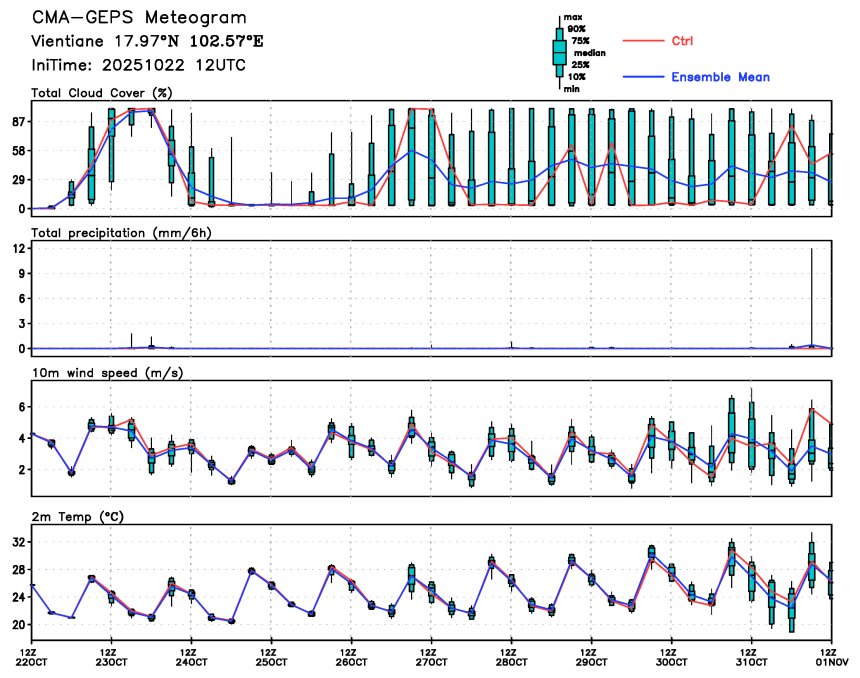860x678 pixels.
Task: Click the legend '90%' label
Action: [576, 29]
